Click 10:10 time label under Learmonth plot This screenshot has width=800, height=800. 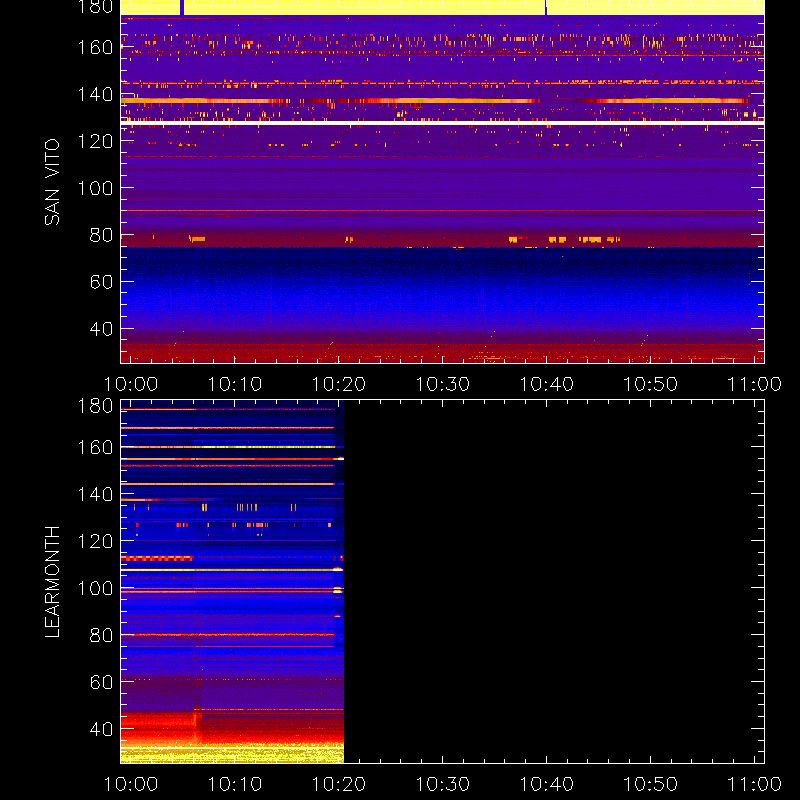click(235, 784)
